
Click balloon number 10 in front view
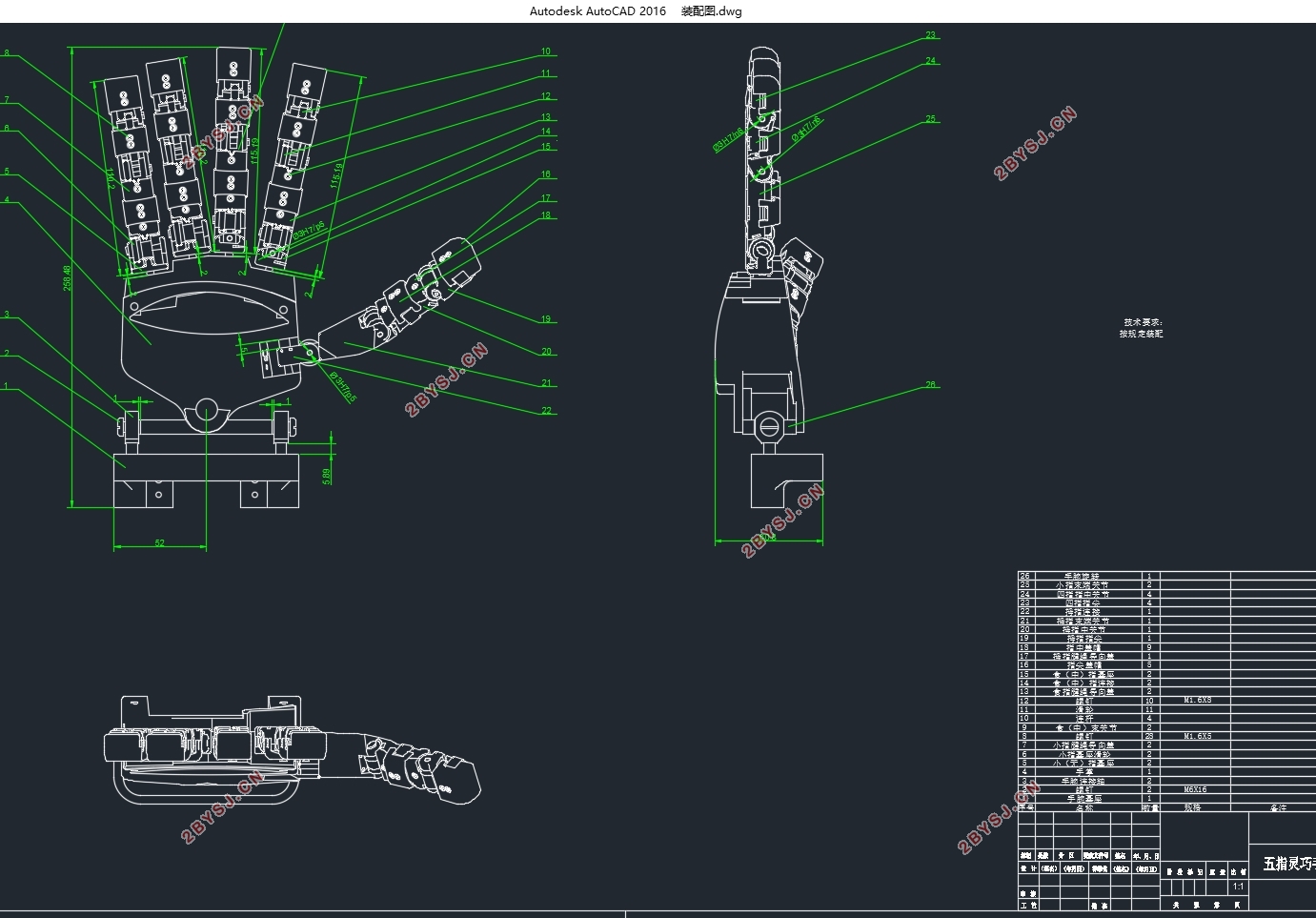coord(546,51)
